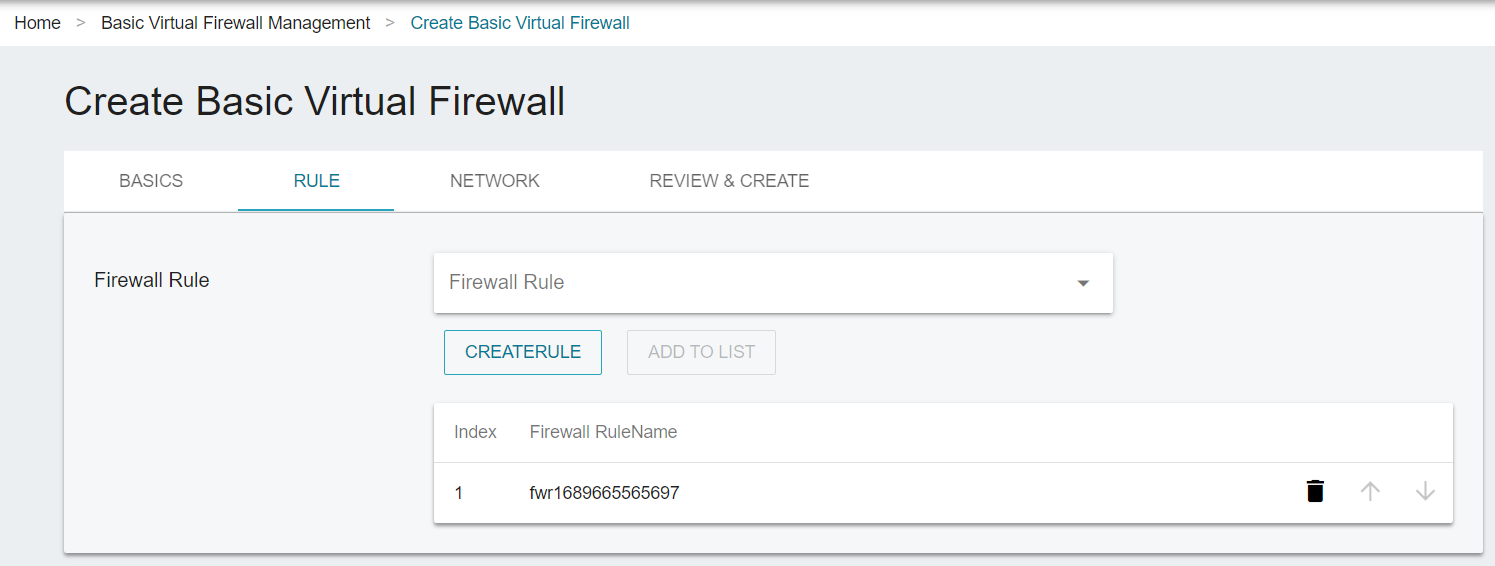Viewport: 1495px width, 566px height.
Task: Open Basic Virtual Firewall Management breadcrumb
Action: pos(236,23)
